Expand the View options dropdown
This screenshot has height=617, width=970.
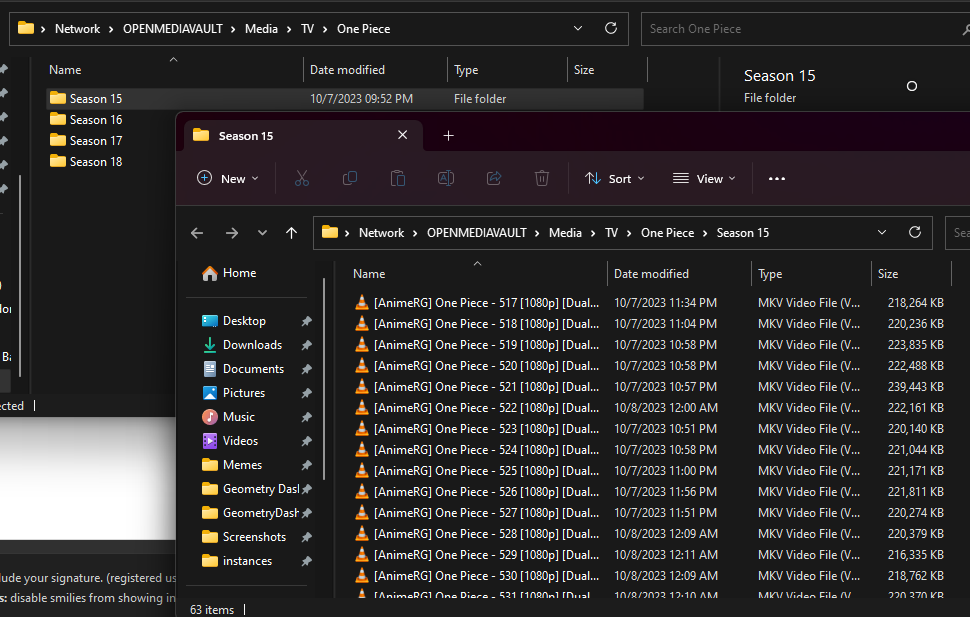tap(704, 178)
